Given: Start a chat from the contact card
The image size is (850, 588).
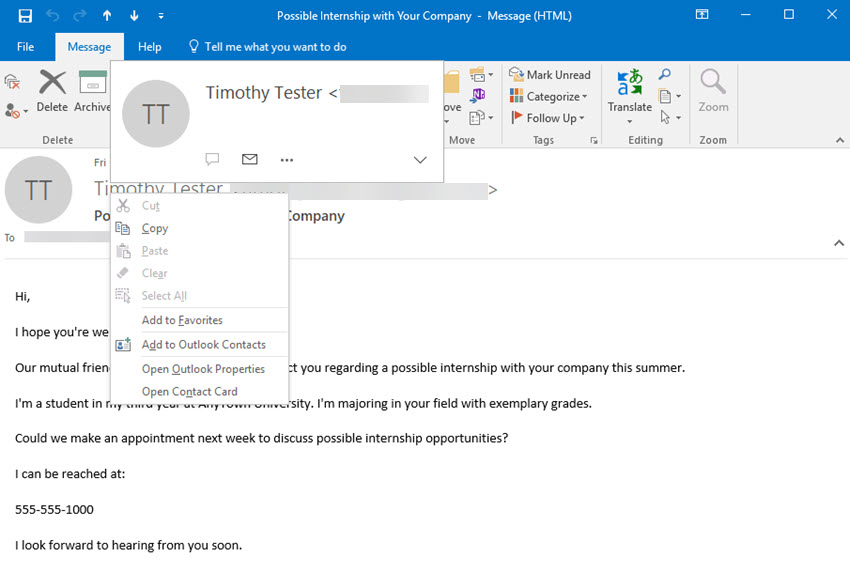Looking at the screenshot, I should coord(212,158).
